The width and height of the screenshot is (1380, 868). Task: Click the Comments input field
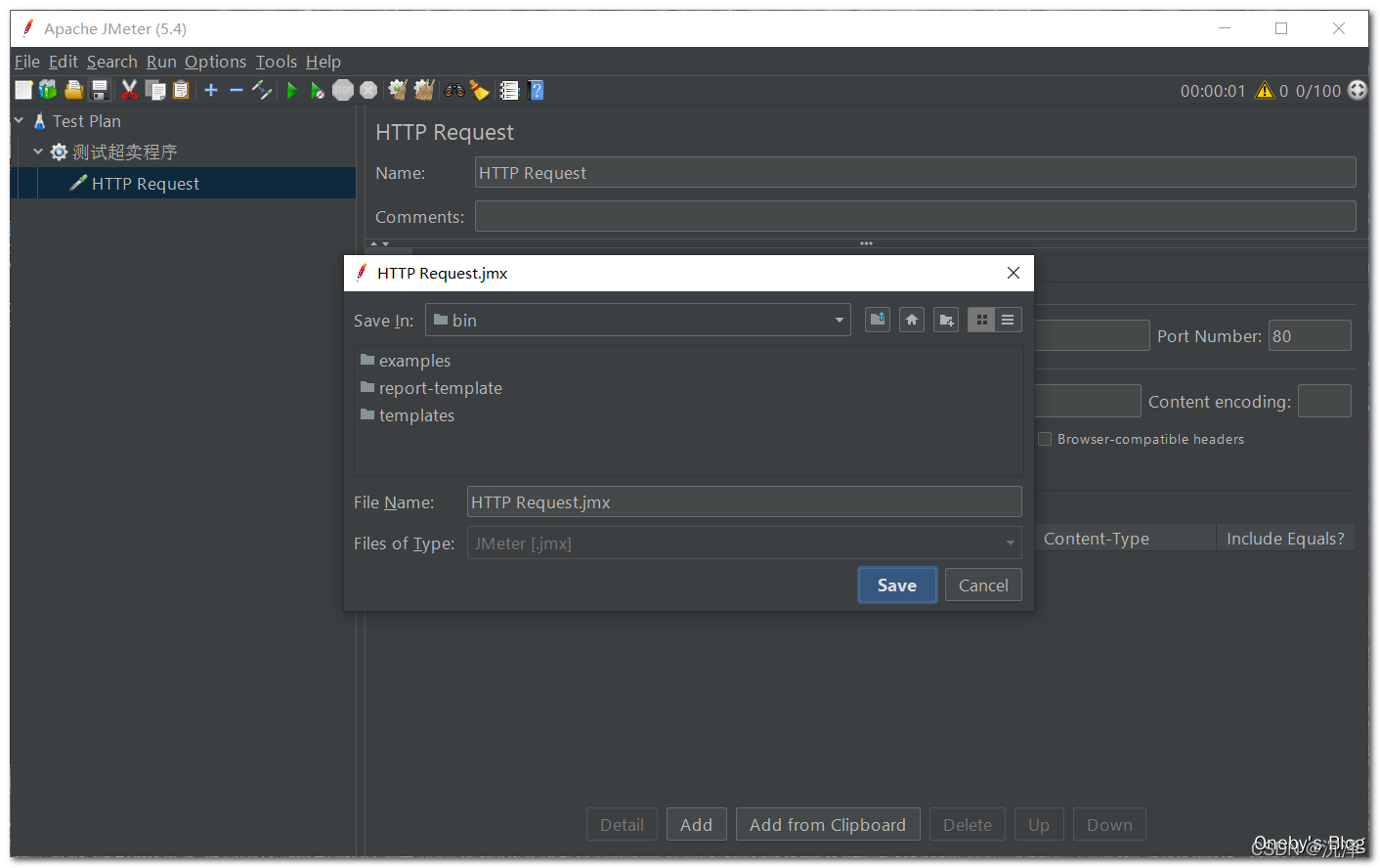[916, 216]
